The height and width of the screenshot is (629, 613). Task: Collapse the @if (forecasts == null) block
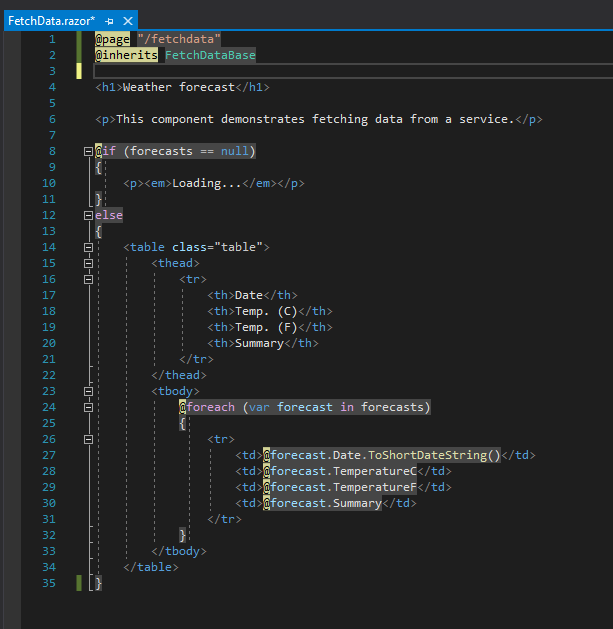point(89,151)
